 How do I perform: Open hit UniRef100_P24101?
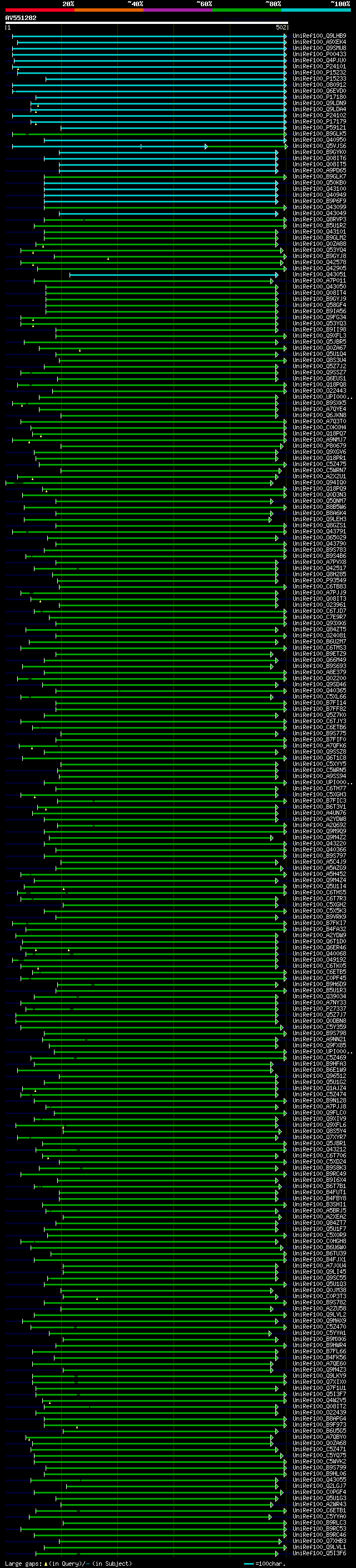[x=319, y=66]
